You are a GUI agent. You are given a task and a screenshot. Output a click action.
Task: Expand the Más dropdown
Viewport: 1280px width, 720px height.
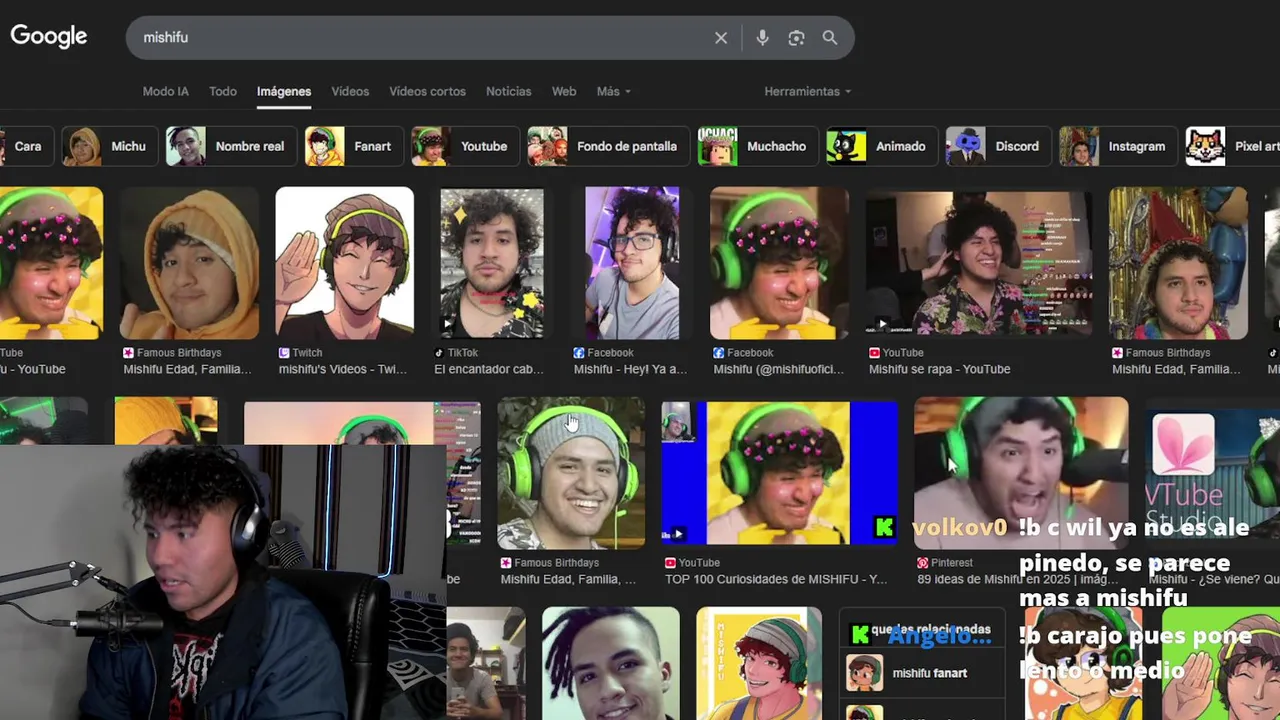pos(613,91)
